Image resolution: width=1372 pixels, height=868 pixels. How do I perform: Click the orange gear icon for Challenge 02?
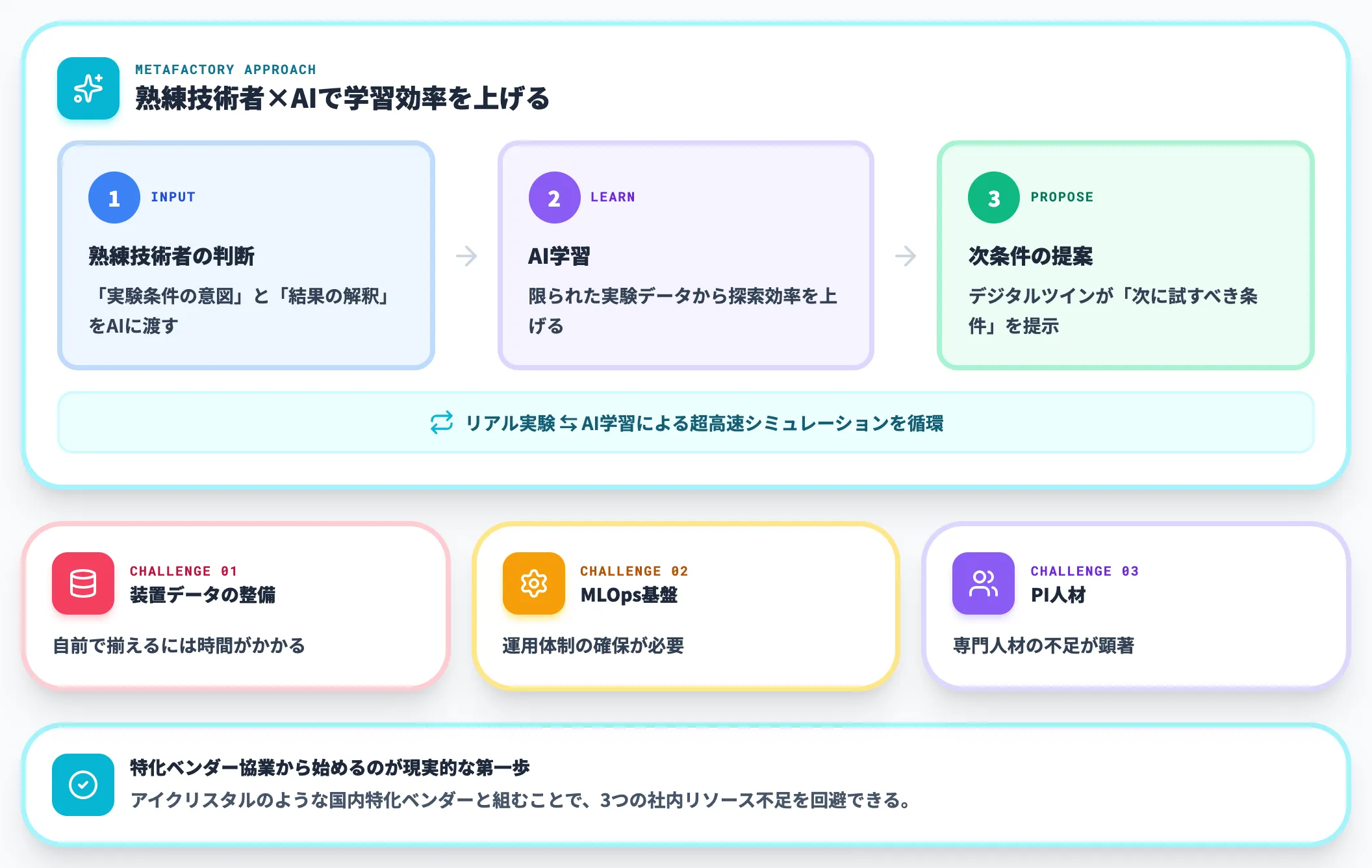[534, 583]
